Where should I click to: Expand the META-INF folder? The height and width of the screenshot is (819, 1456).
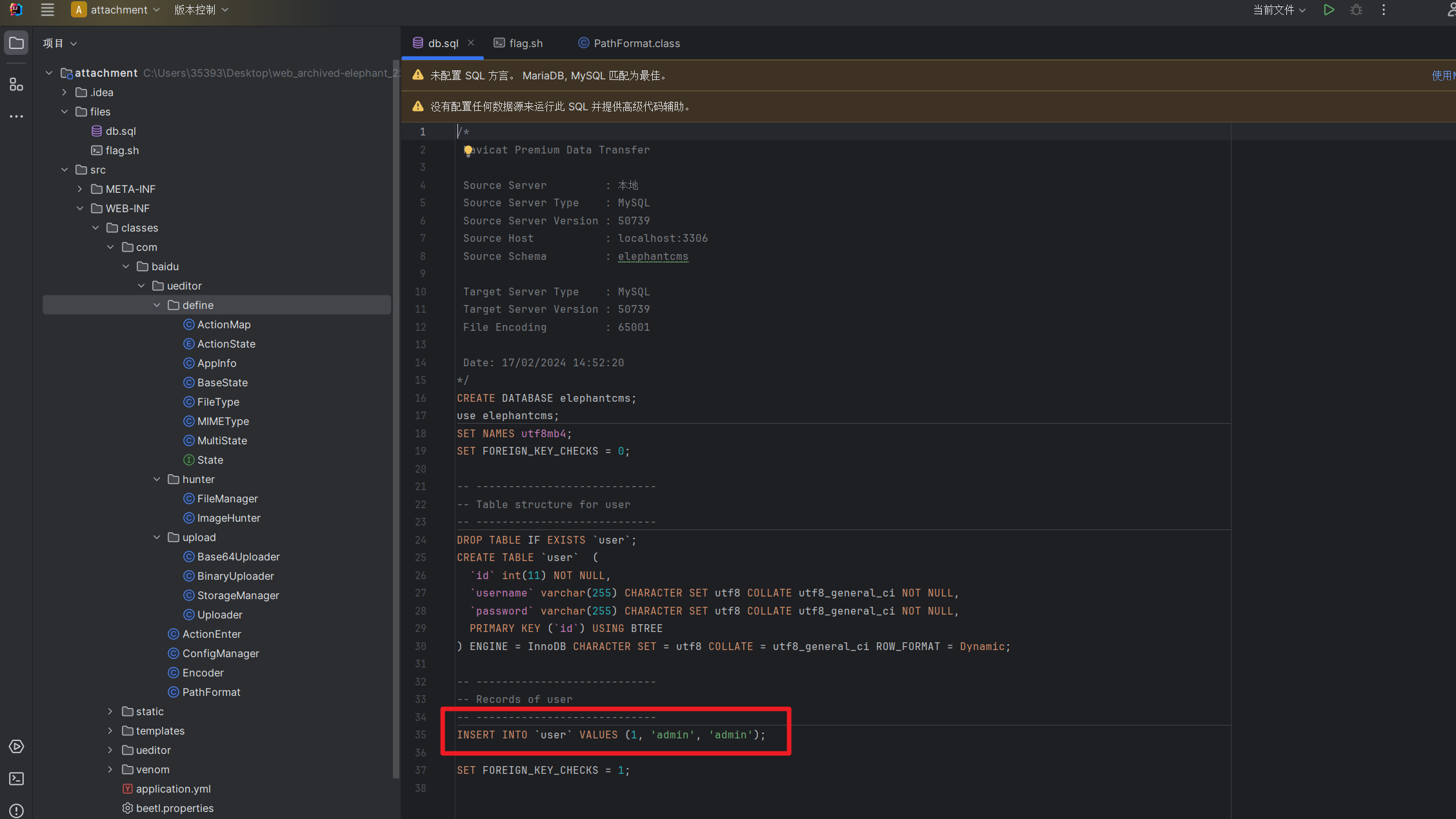click(x=80, y=189)
